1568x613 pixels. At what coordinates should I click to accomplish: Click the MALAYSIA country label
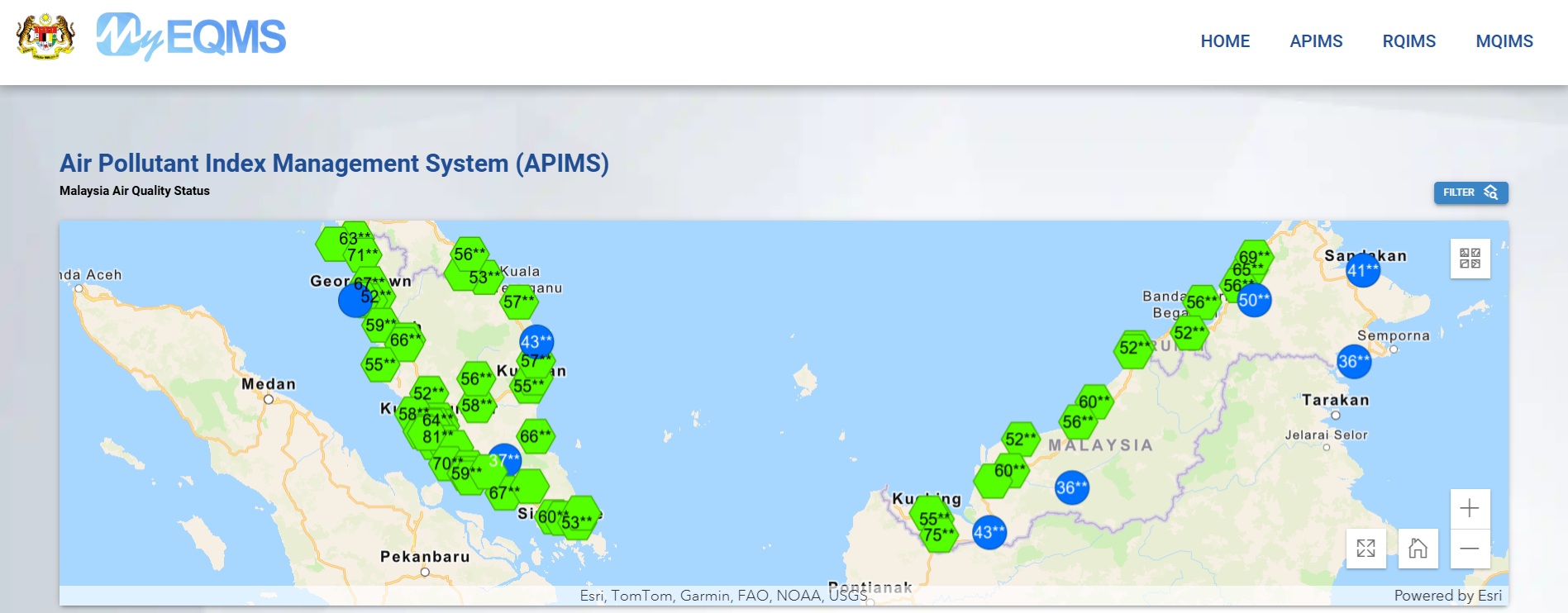1100,445
